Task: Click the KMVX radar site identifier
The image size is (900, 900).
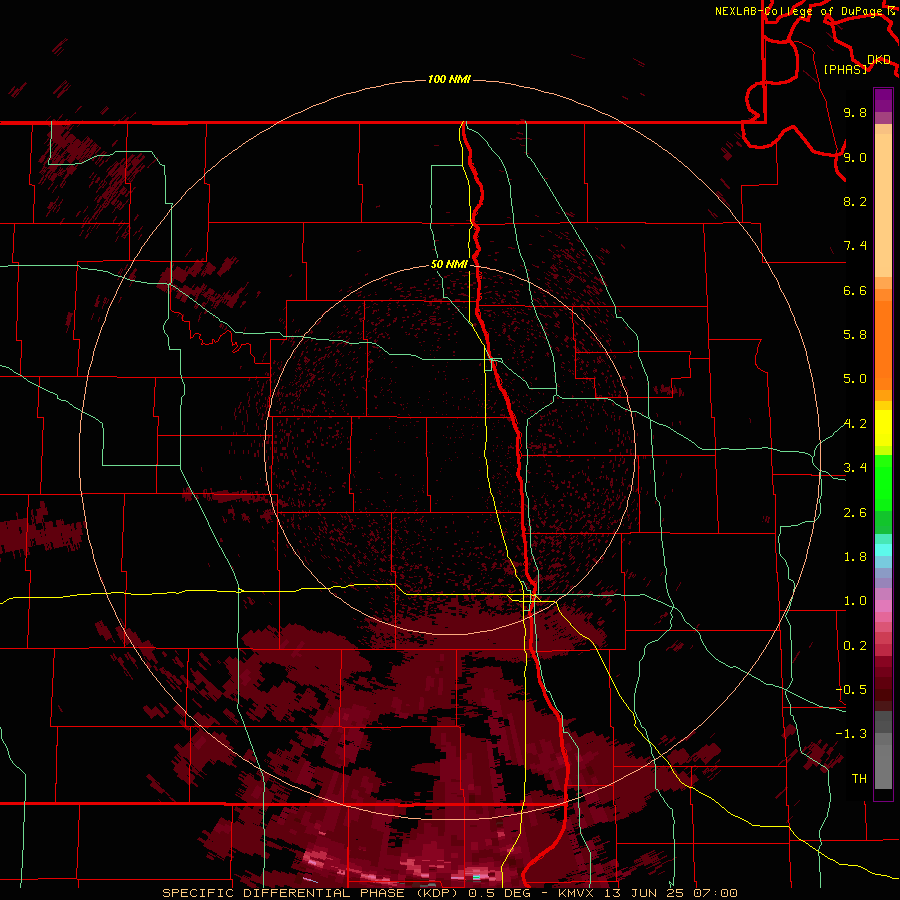Action: (576, 893)
